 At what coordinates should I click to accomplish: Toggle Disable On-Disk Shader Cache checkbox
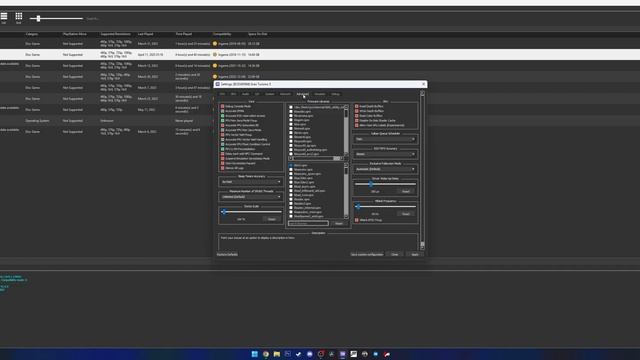tap(357, 121)
